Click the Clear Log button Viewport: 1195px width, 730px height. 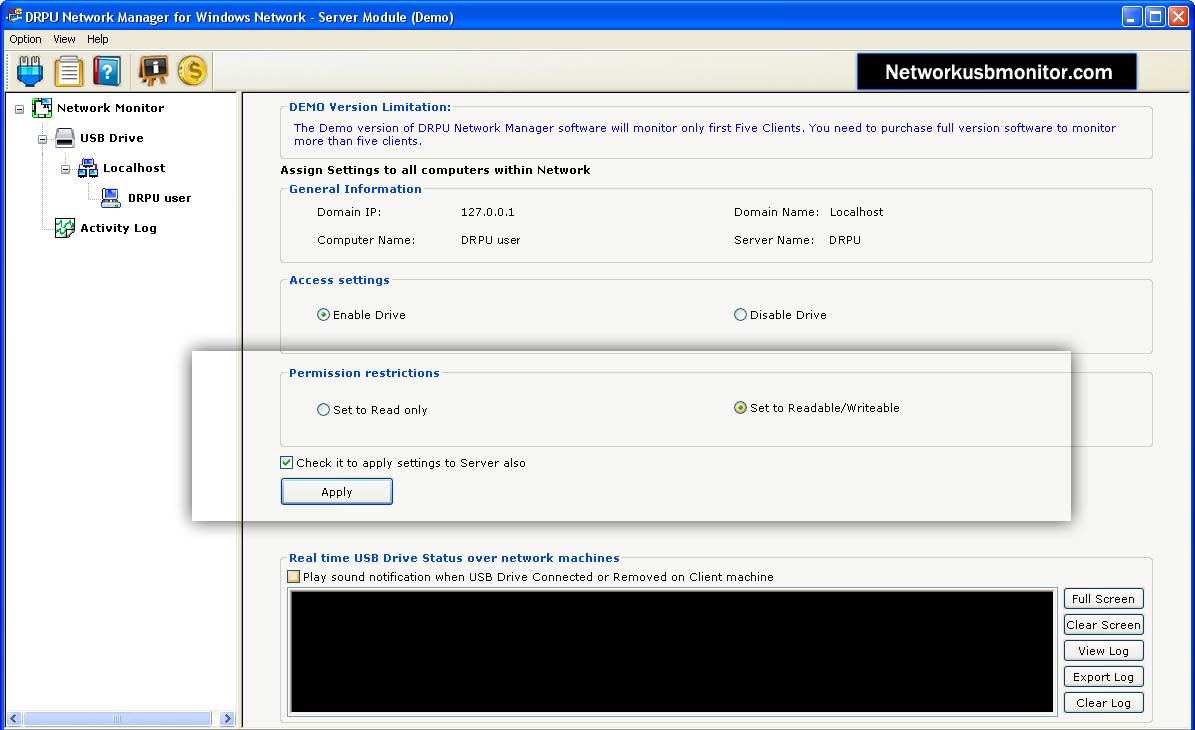(1104, 703)
